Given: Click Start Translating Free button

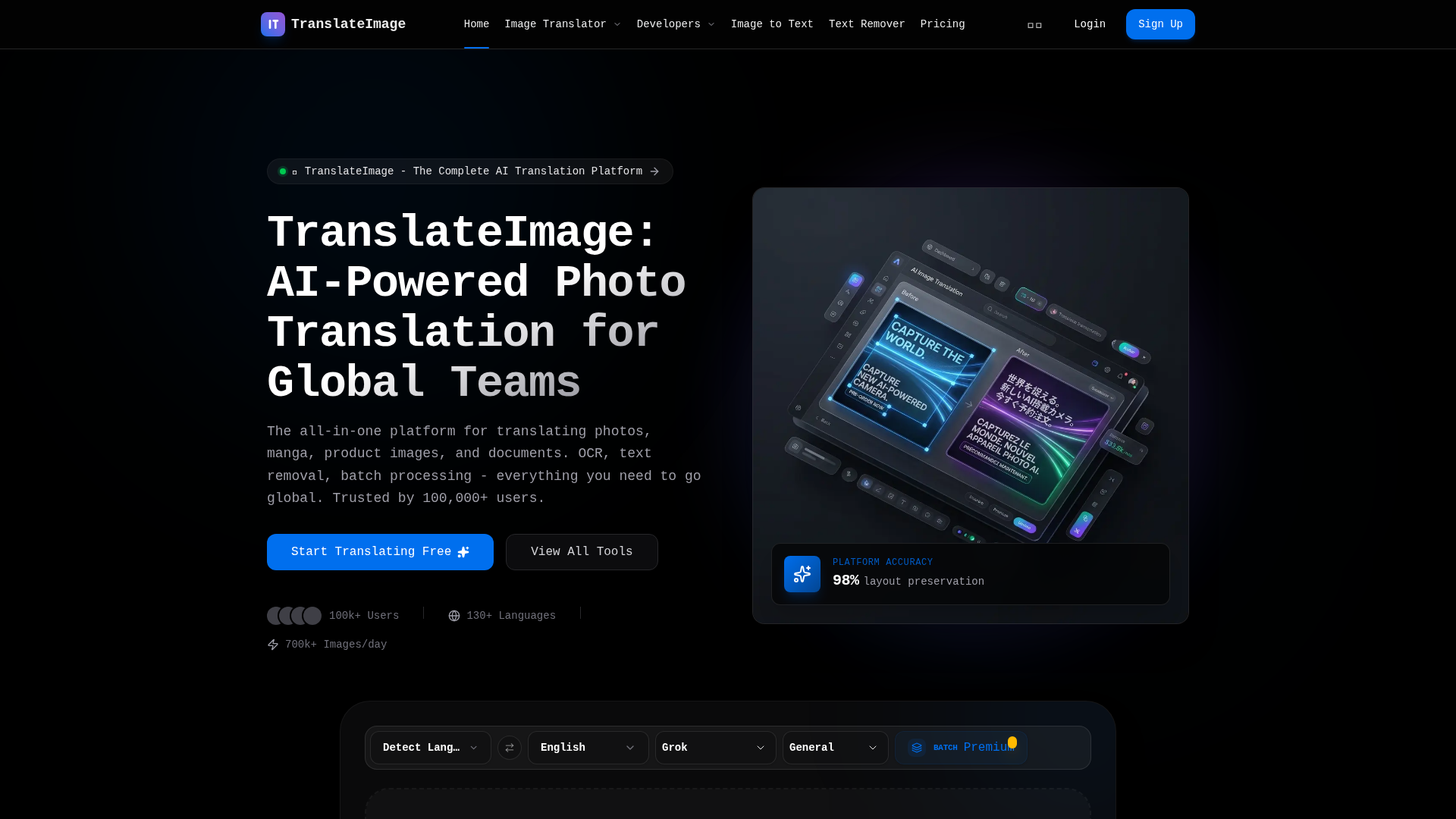Looking at the screenshot, I should click(x=380, y=552).
